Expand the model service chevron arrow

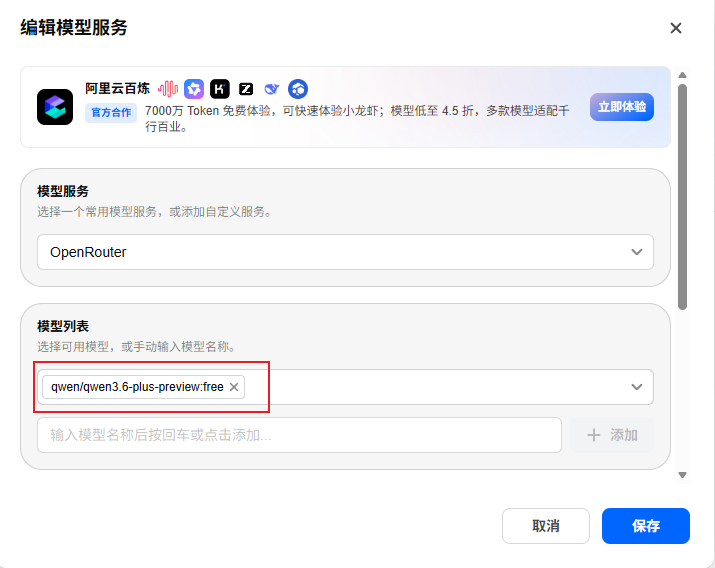tap(637, 252)
